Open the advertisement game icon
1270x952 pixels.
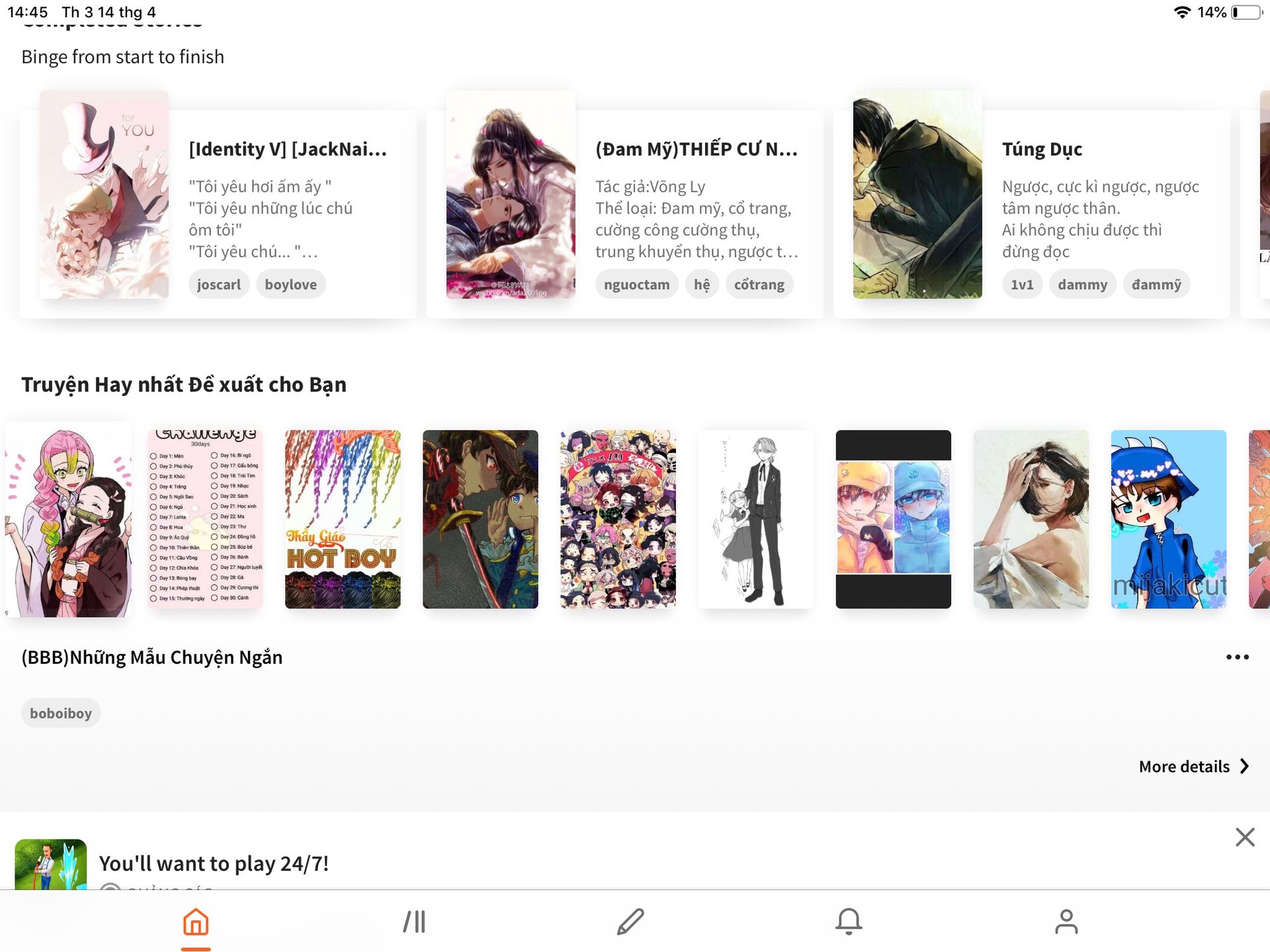coord(51,865)
